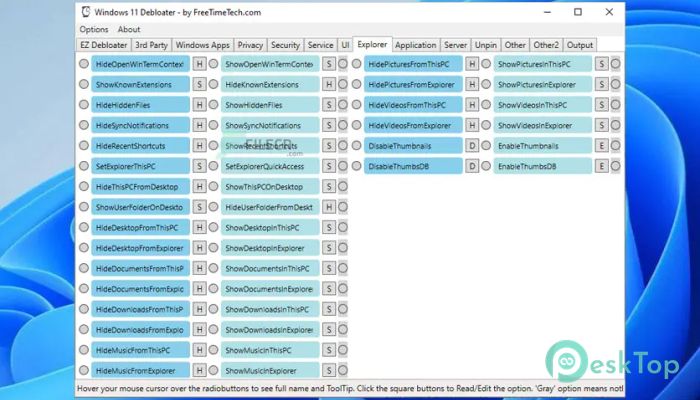Select the EnableThumbsDB radio button
Viewport: 700px width, 400px height.
pos(486,166)
